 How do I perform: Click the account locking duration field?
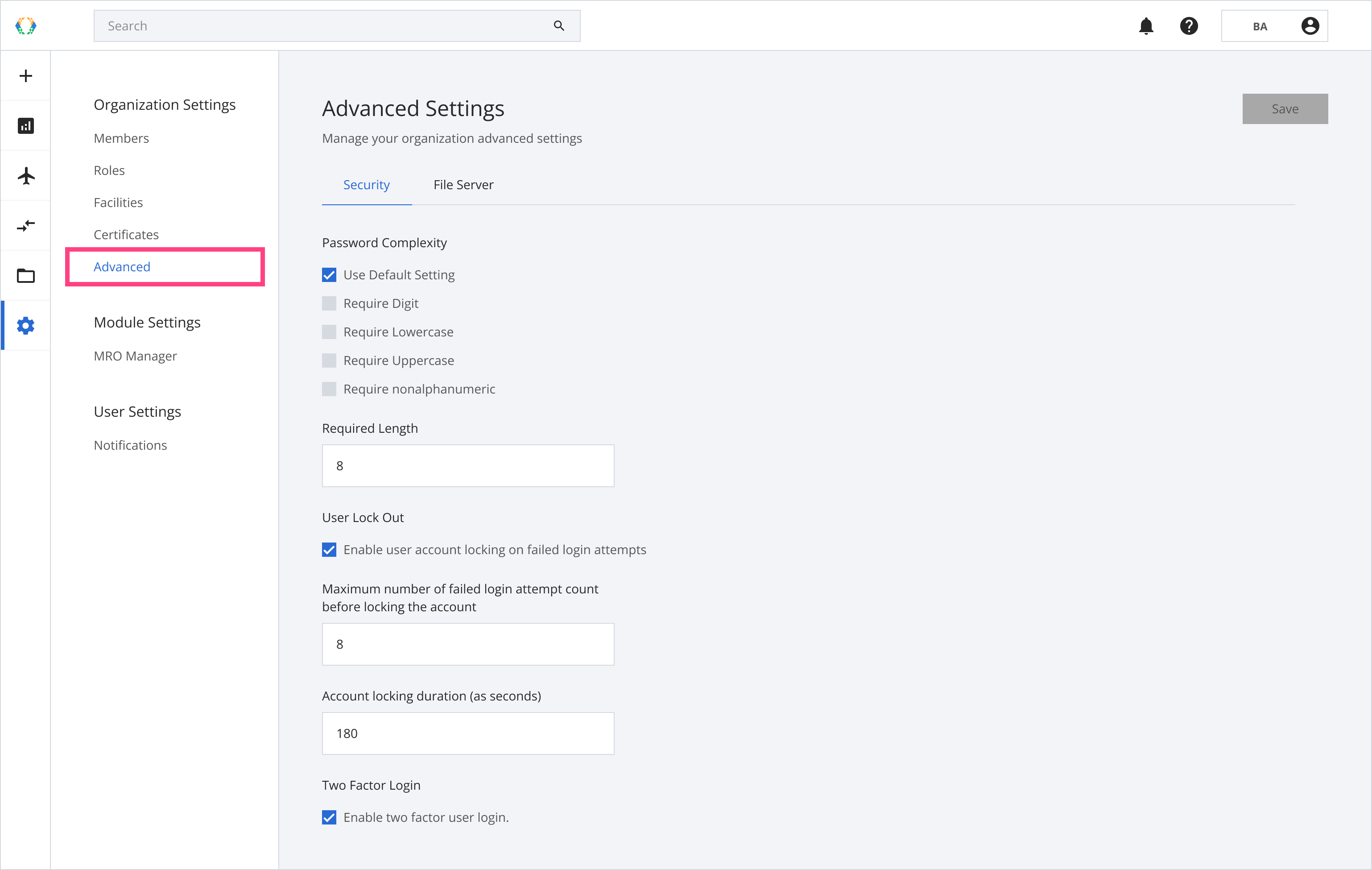pos(468,733)
